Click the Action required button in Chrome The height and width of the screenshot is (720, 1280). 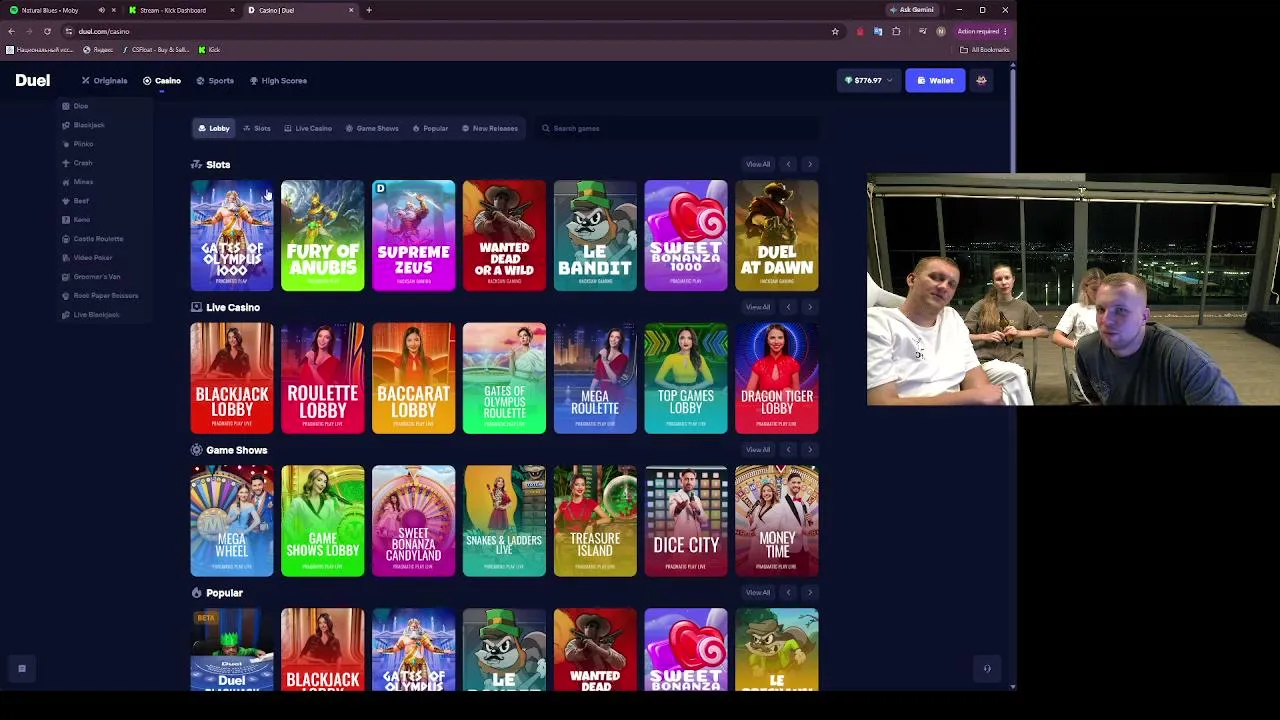click(x=981, y=31)
